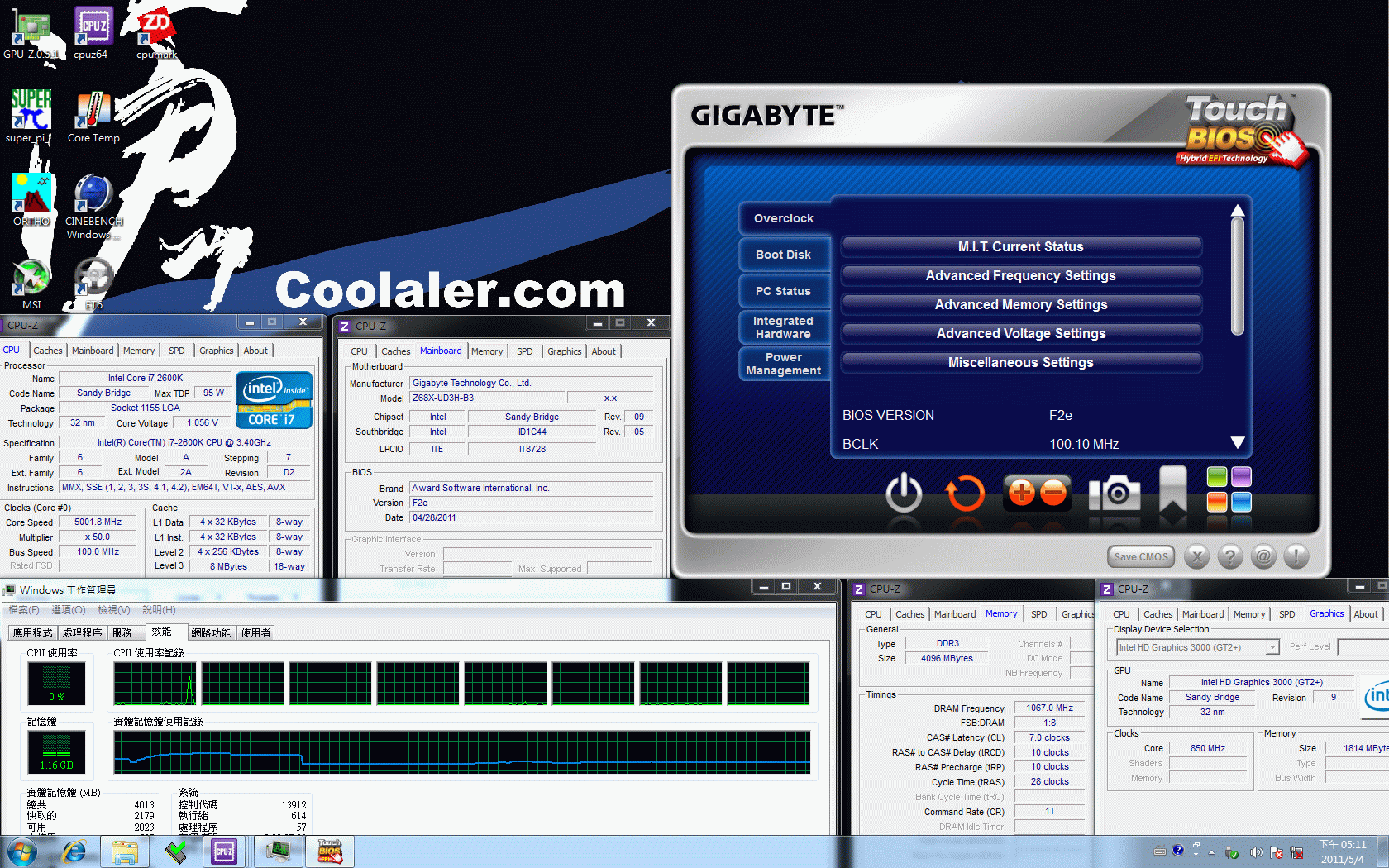1389x868 pixels.
Task: Click the up arrow of Touch BIOS scrollbar
Action: tap(1238, 210)
